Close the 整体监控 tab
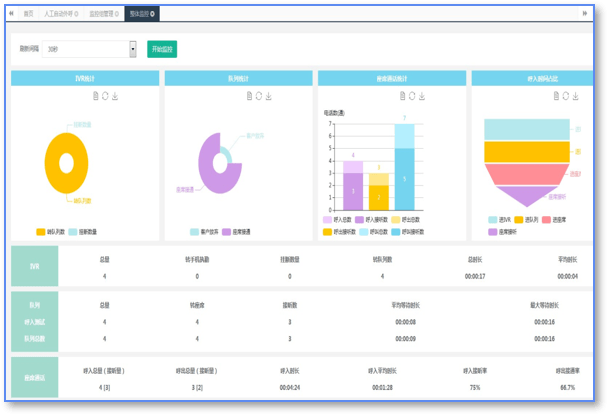608x415 pixels. (x=152, y=14)
